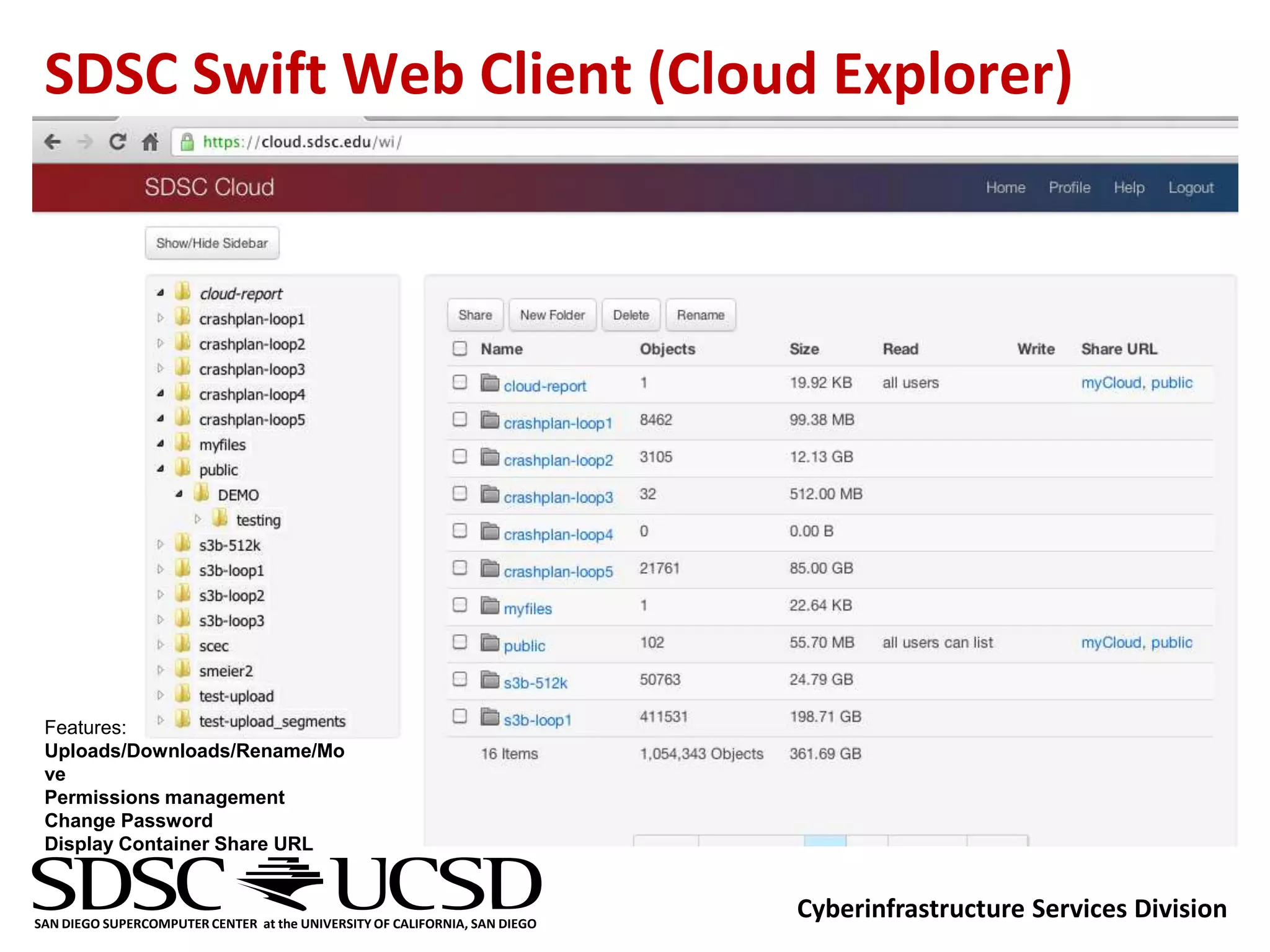Click the green padlock security icon
Screen dimensions: 1270x952
(x=187, y=142)
